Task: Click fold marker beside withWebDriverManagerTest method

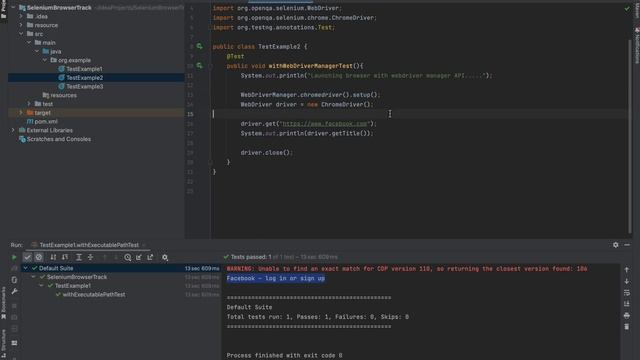Action: pos(211,66)
